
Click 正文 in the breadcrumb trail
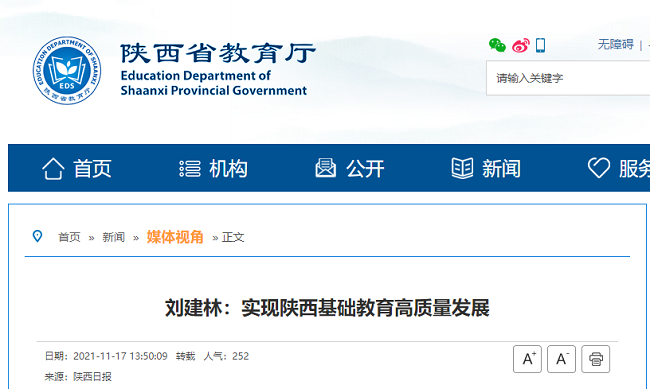pyautogui.click(x=233, y=237)
